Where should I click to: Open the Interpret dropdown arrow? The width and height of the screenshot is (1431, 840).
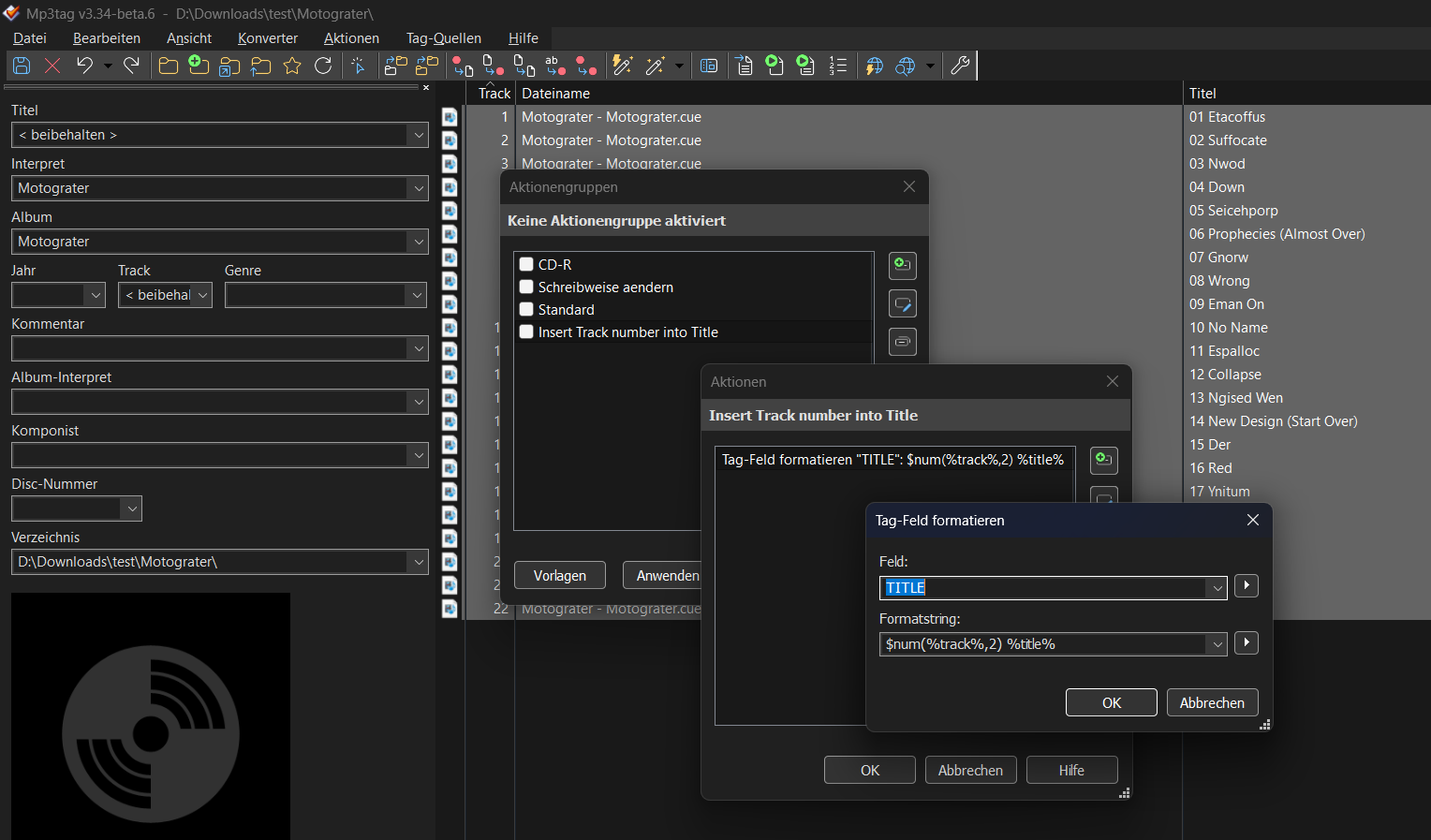coord(419,188)
